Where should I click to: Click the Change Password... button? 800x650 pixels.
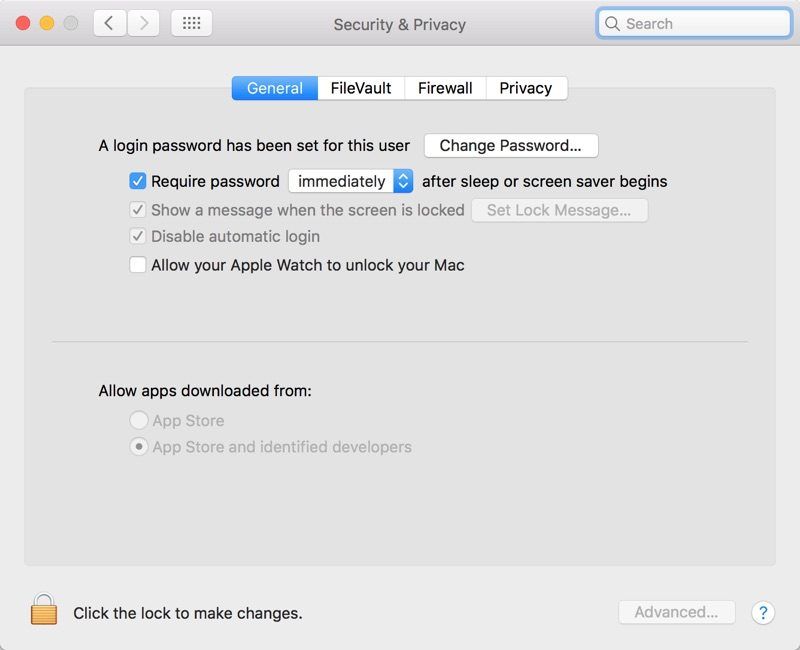[510, 145]
